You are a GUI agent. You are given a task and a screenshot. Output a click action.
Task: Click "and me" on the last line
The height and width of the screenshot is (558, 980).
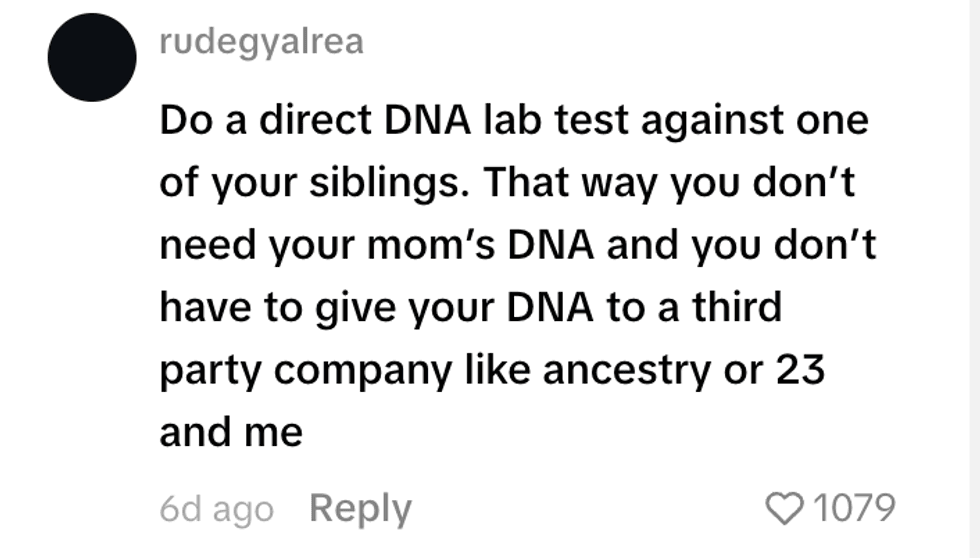click(x=230, y=432)
